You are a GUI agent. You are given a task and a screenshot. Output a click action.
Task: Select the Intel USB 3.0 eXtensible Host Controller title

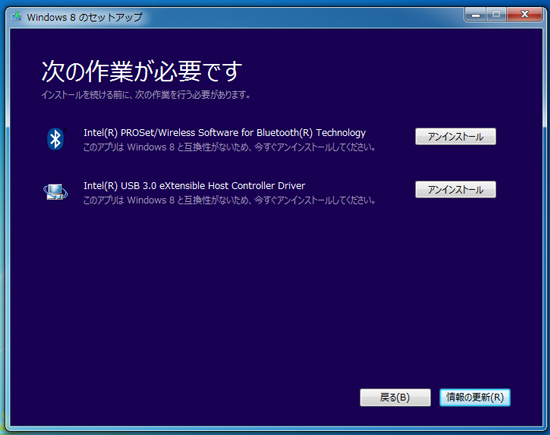[x=194, y=186]
